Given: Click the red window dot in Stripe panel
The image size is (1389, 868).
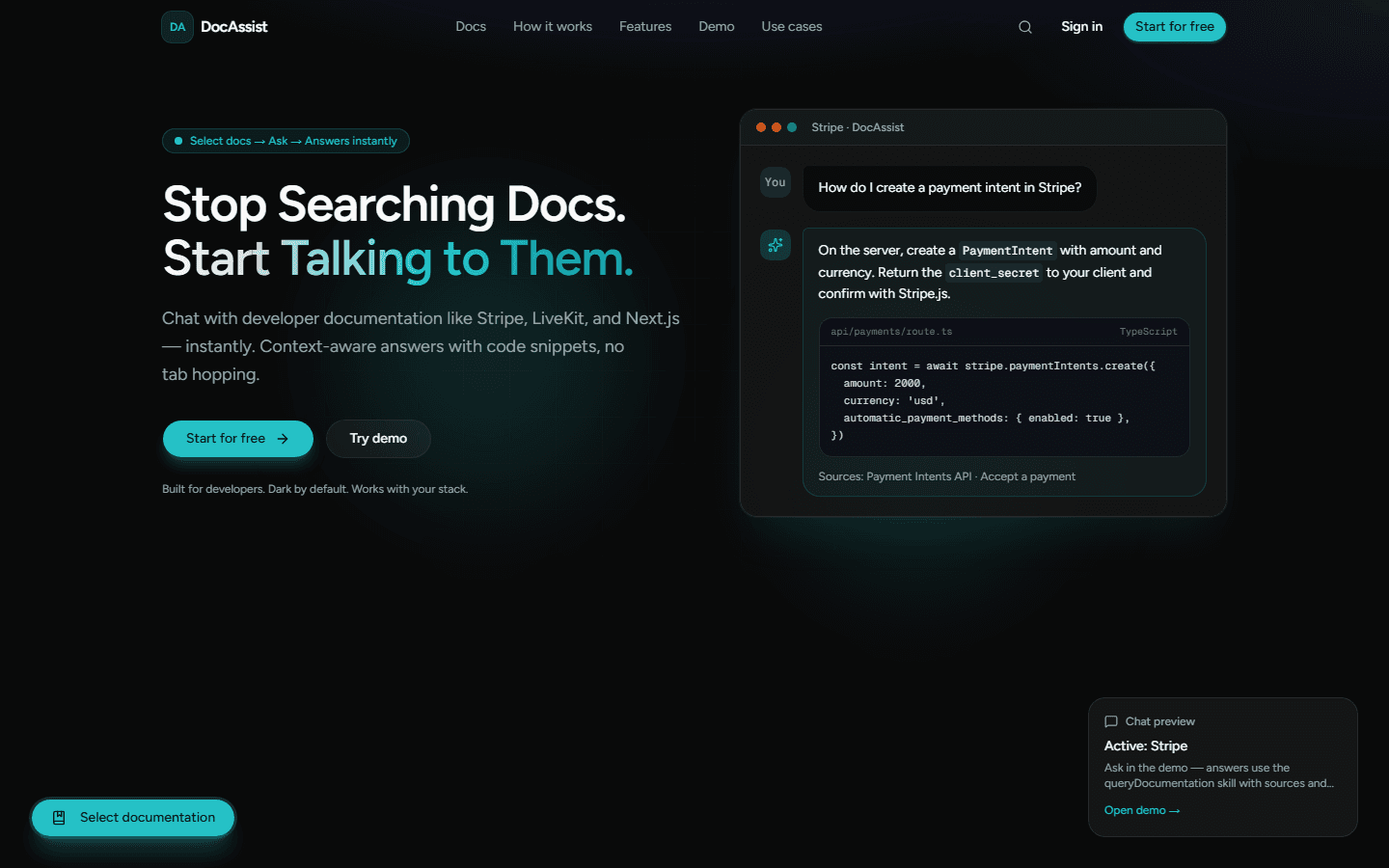Looking at the screenshot, I should (761, 127).
